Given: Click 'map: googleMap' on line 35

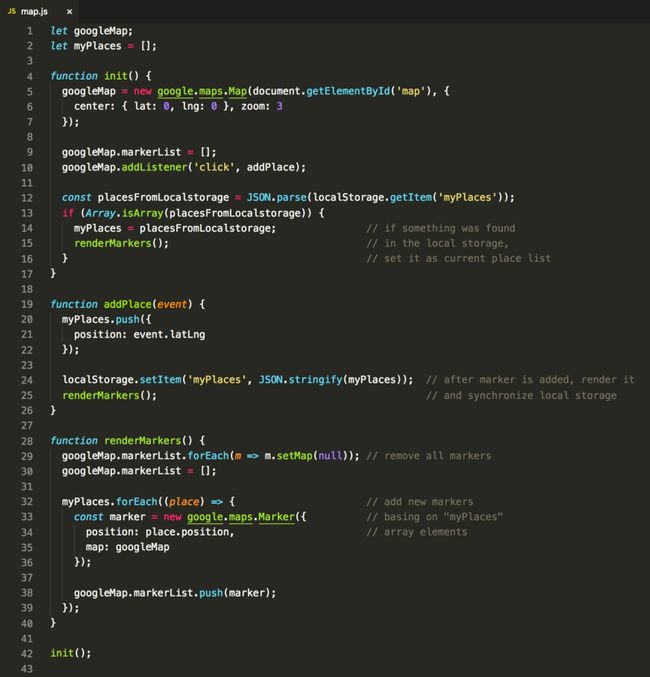Looking at the screenshot, I should tap(127, 547).
